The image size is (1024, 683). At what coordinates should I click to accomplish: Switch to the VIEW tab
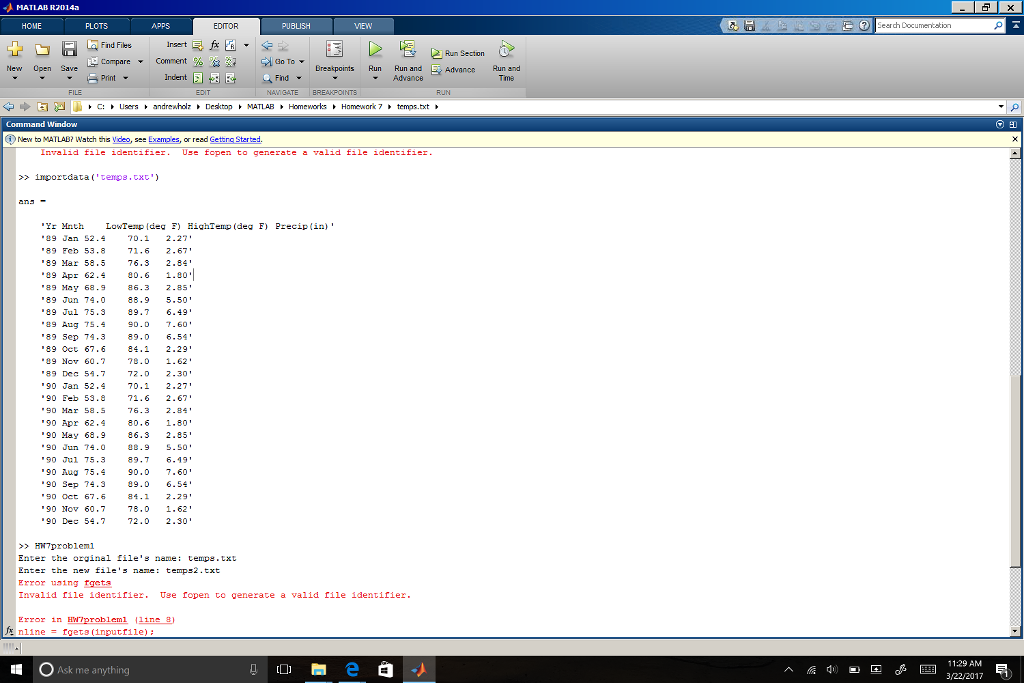coord(363,26)
